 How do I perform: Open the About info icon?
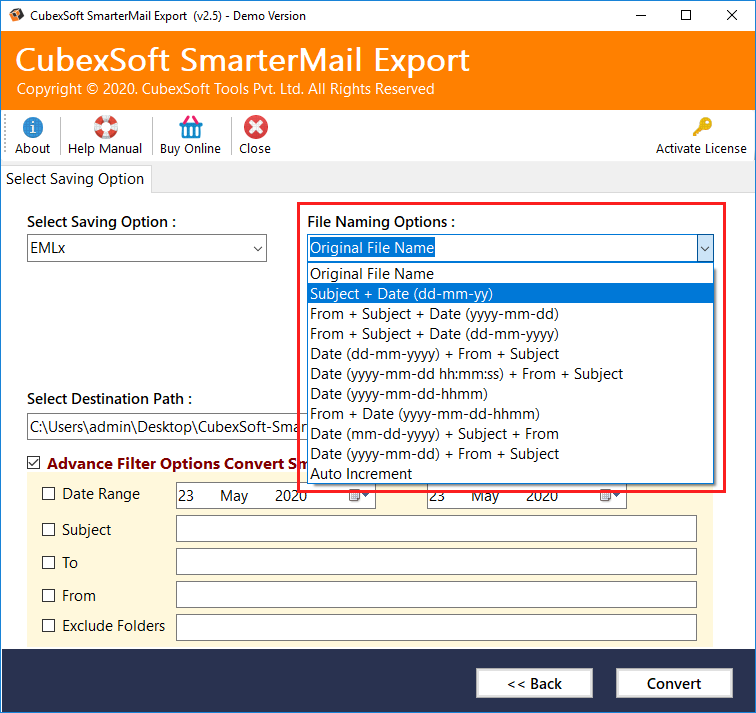point(32,128)
